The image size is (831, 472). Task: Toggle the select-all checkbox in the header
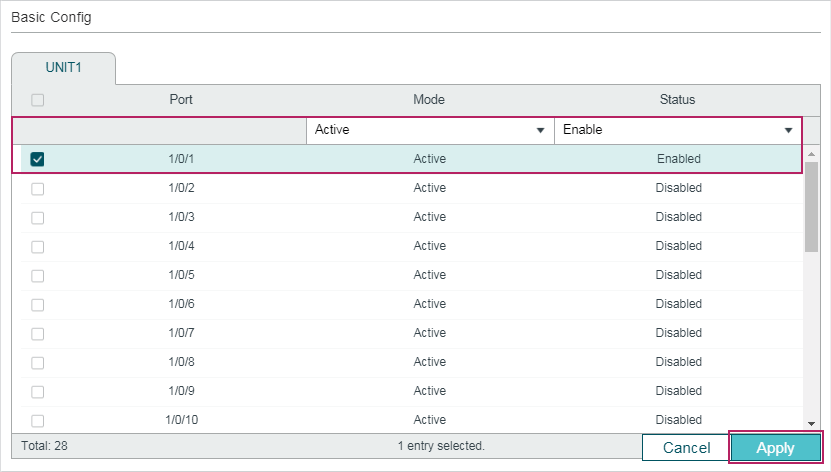(38, 100)
